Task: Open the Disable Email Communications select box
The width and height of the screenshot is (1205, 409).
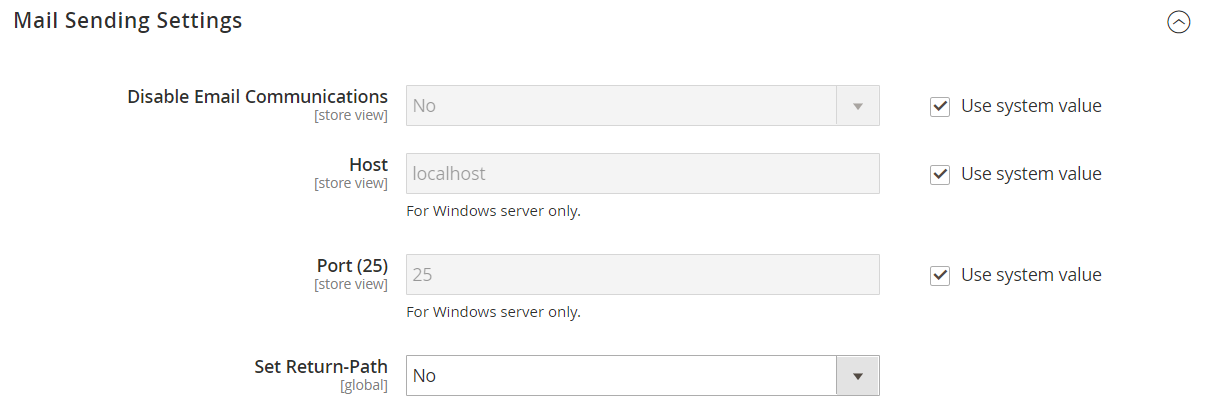Action: point(643,106)
